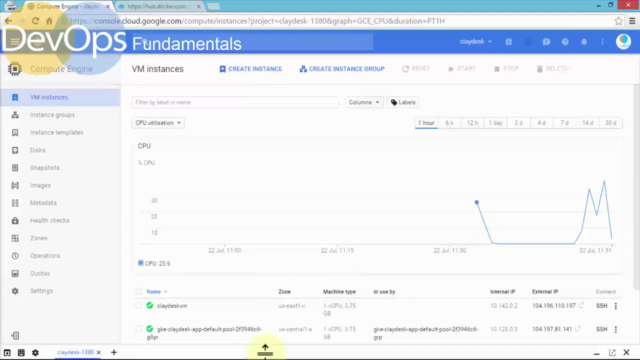Check the gke-claydesk-app instance checkbox
640x360 pixels.
tap(138, 329)
